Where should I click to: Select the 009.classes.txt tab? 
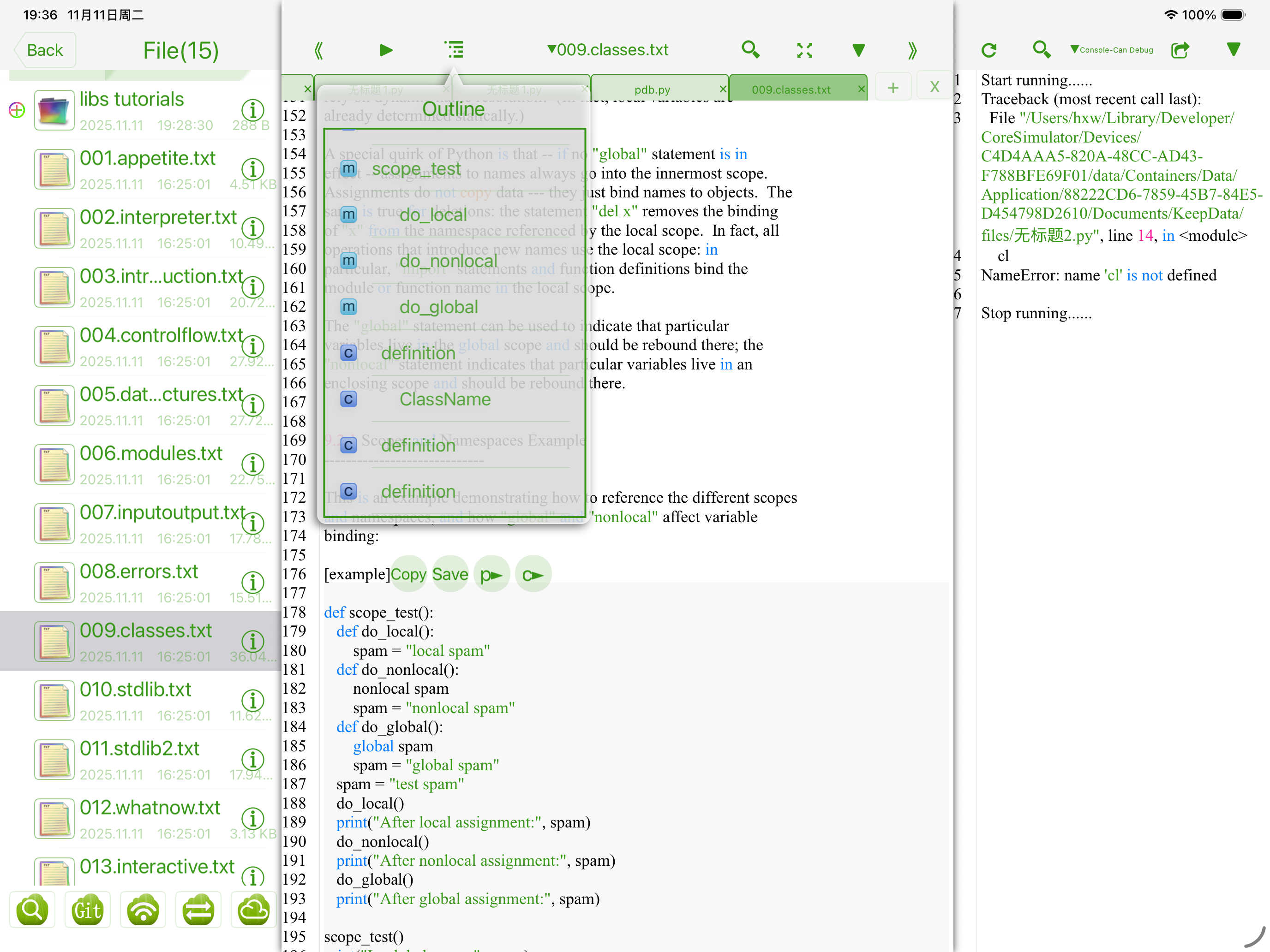tap(791, 89)
